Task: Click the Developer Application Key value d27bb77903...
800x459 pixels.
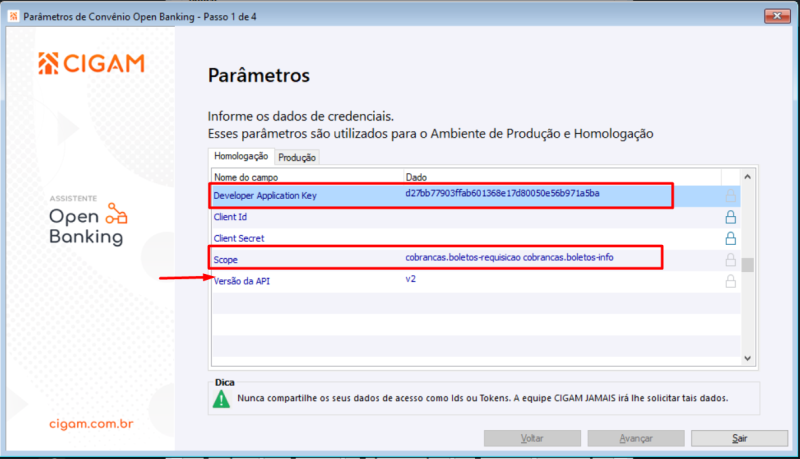Action: 502,193
